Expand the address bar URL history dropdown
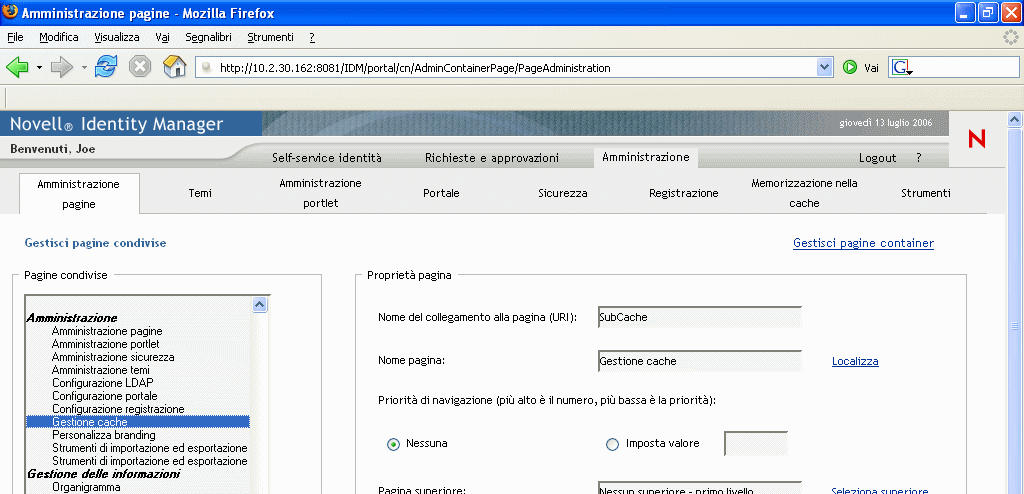Viewport: 1024px width, 494px height. coord(825,67)
